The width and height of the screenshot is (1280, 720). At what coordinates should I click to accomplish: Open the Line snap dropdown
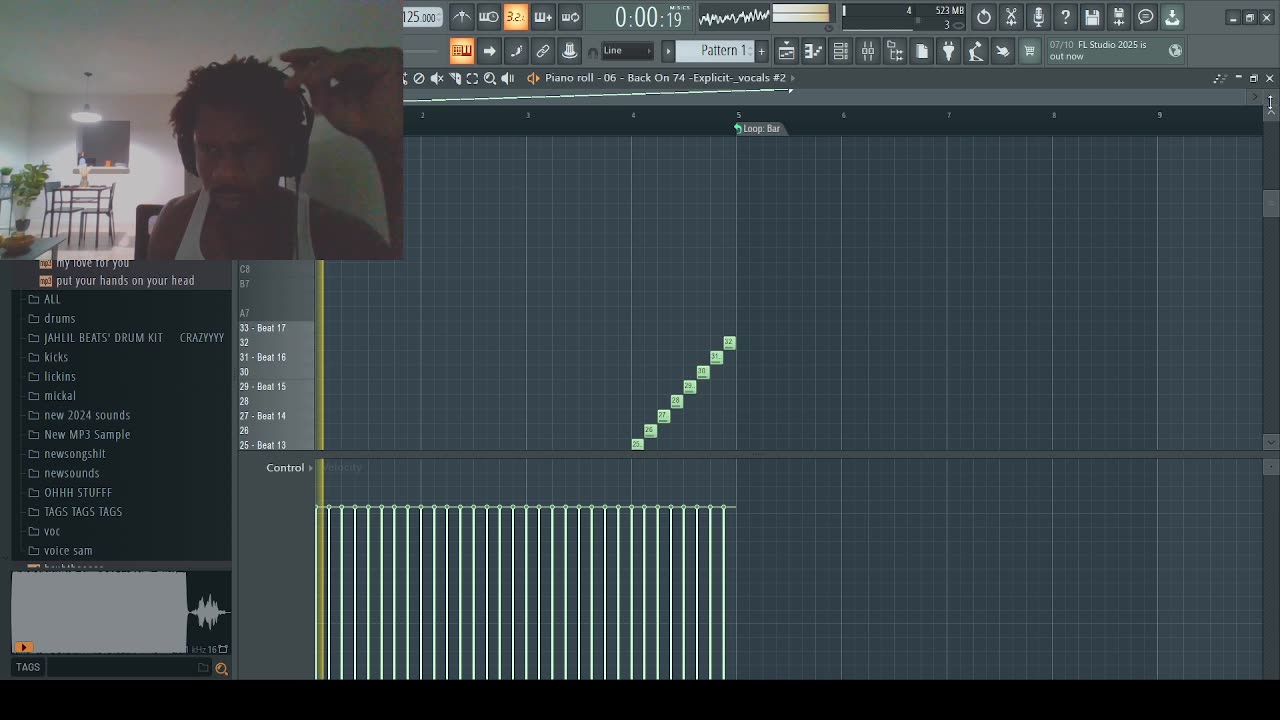pyautogui.click(x=626, y=51)
